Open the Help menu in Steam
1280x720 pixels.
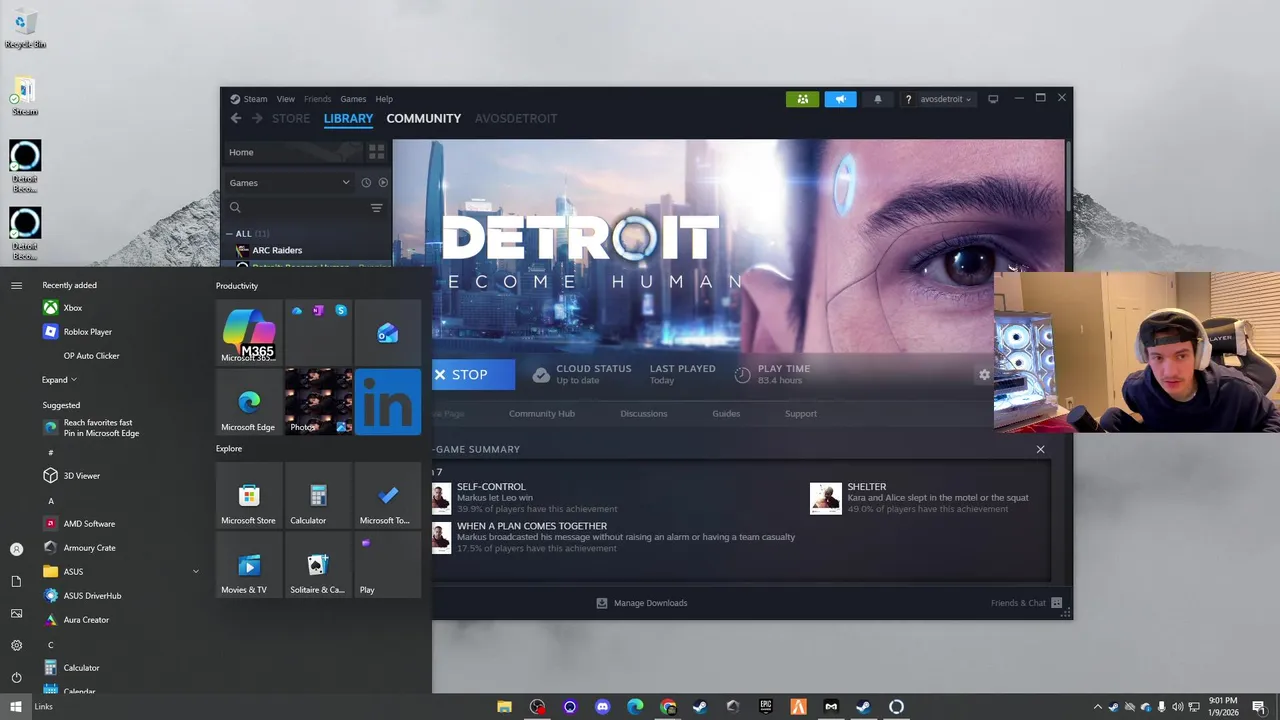(384, 99)
